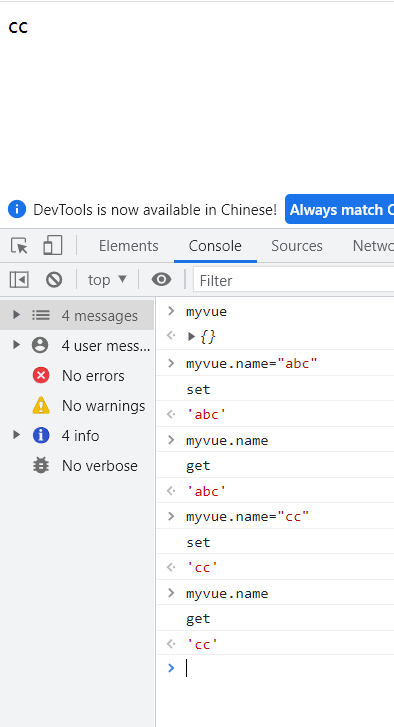
Task: Click the red error icon beside No errors
Action: (41, 375)
